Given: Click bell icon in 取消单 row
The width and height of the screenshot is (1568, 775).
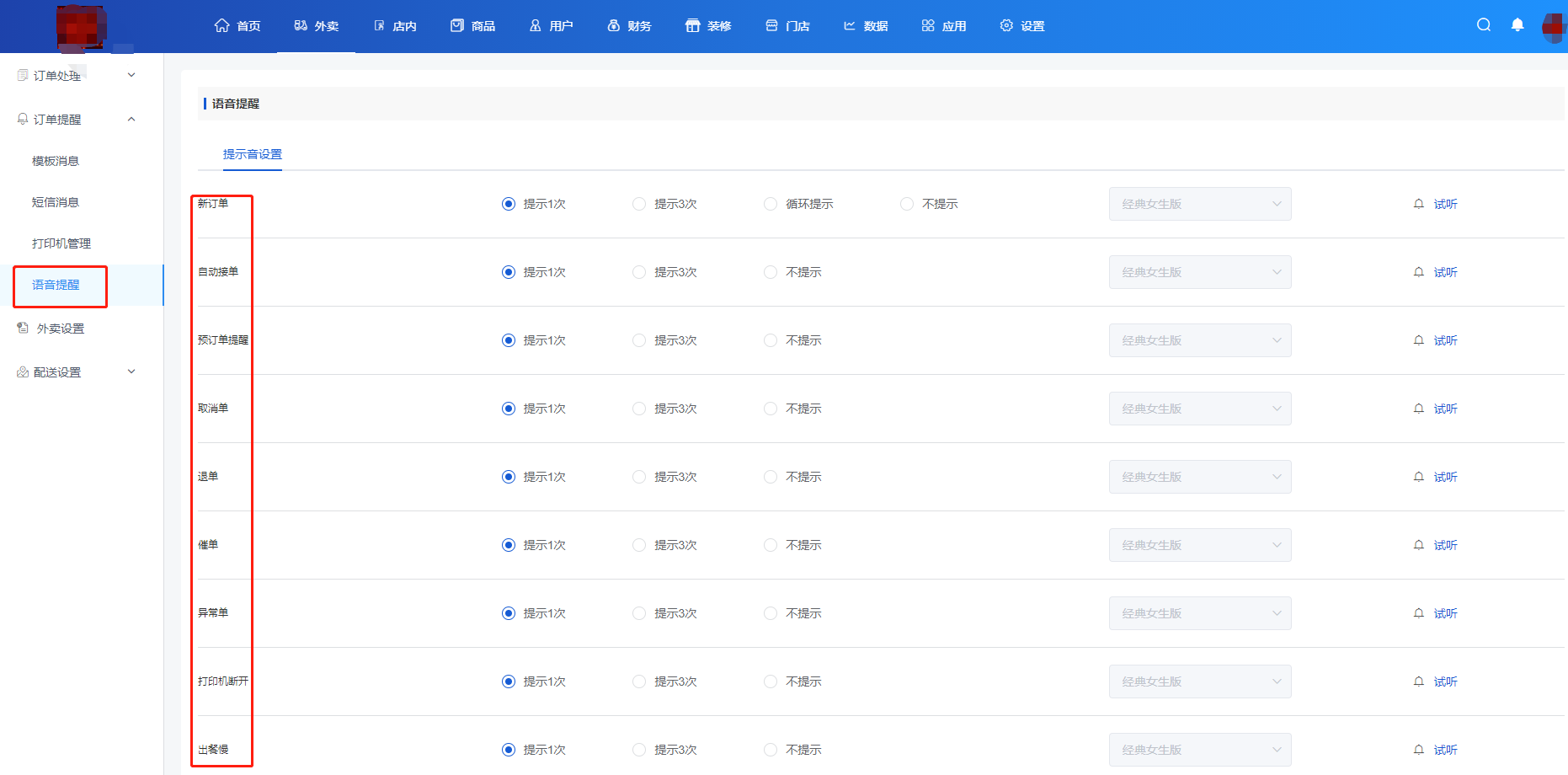Looking at the screenshot, I should pos(1419,409).
